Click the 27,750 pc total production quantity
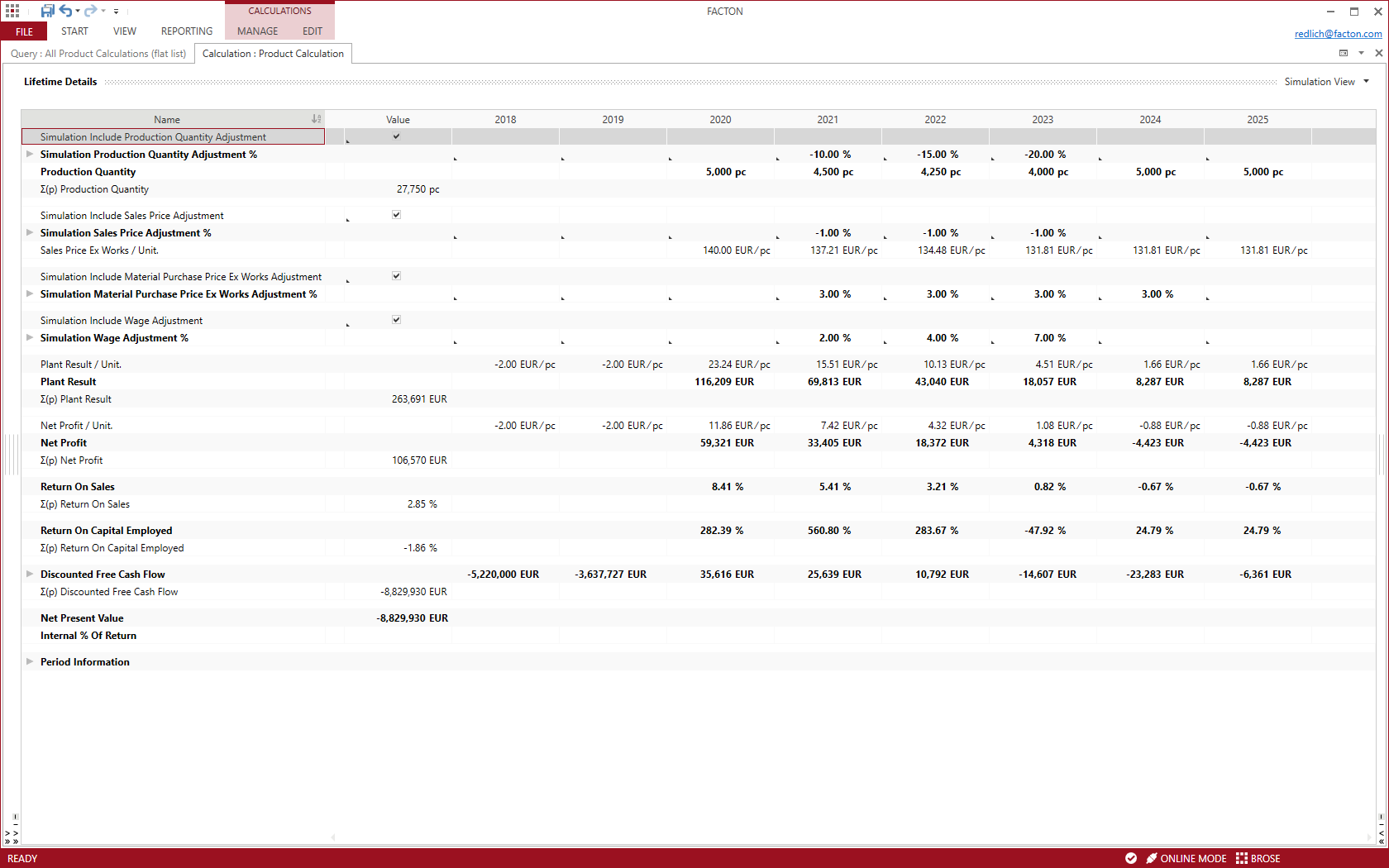This screenshot has width=1389, height=868. [x=418, y=189]
